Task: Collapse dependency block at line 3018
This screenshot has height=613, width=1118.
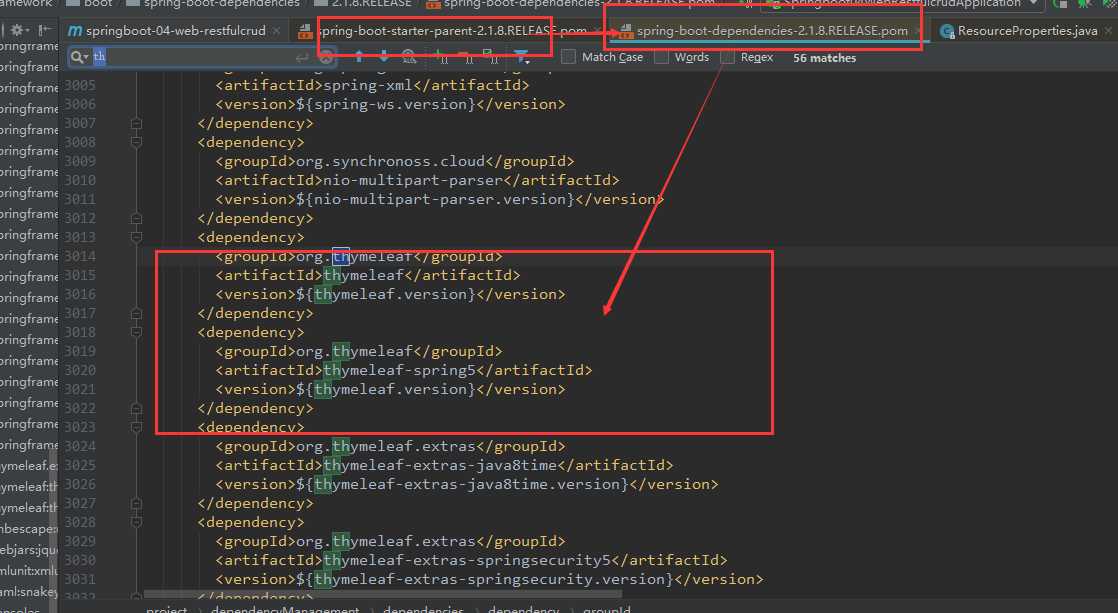Action: coord(136,332)
